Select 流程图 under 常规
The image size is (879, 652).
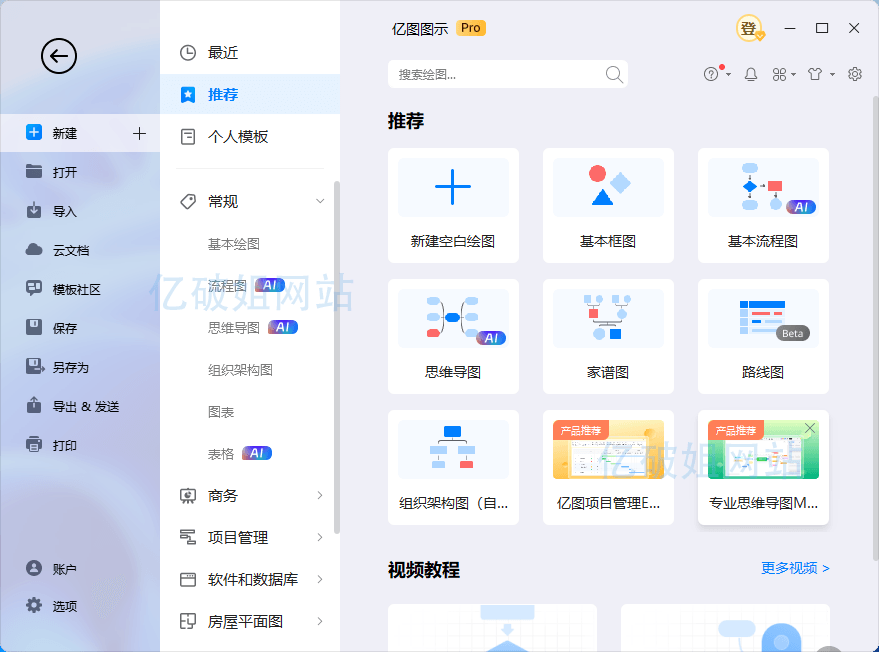(227, 285)
